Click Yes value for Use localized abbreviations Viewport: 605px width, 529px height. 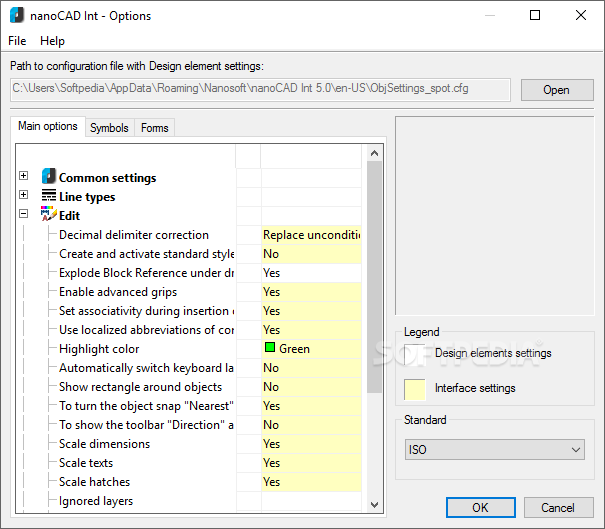pos(311,330)
